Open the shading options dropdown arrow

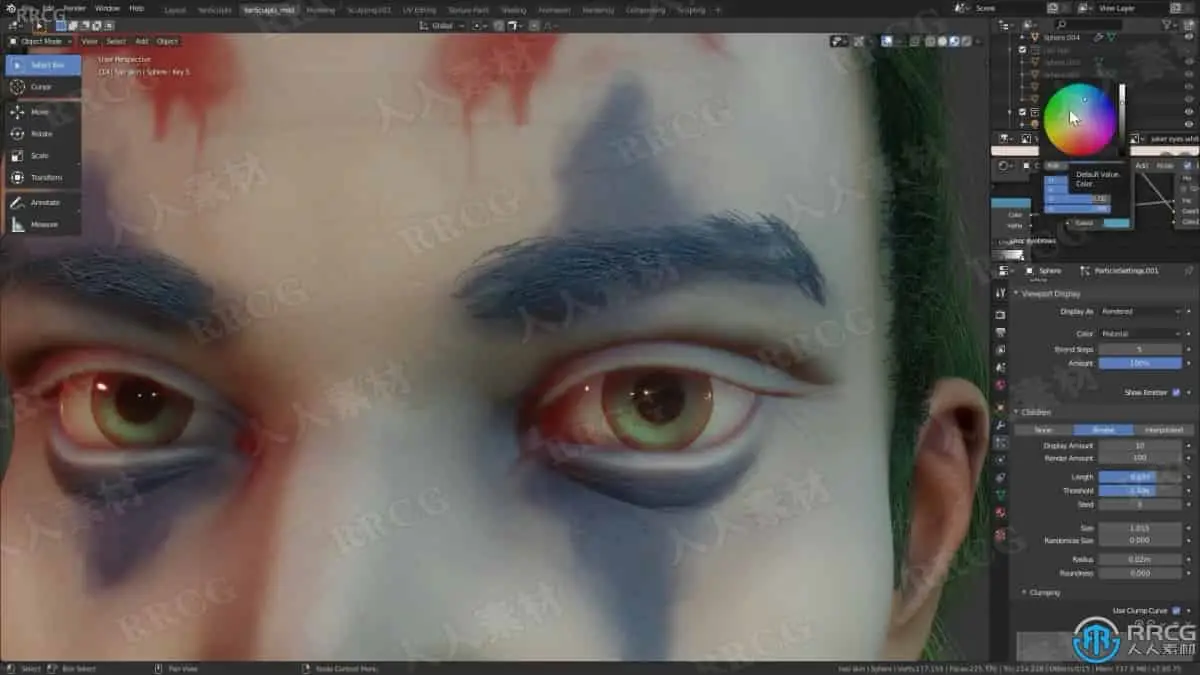coord(980,41)
